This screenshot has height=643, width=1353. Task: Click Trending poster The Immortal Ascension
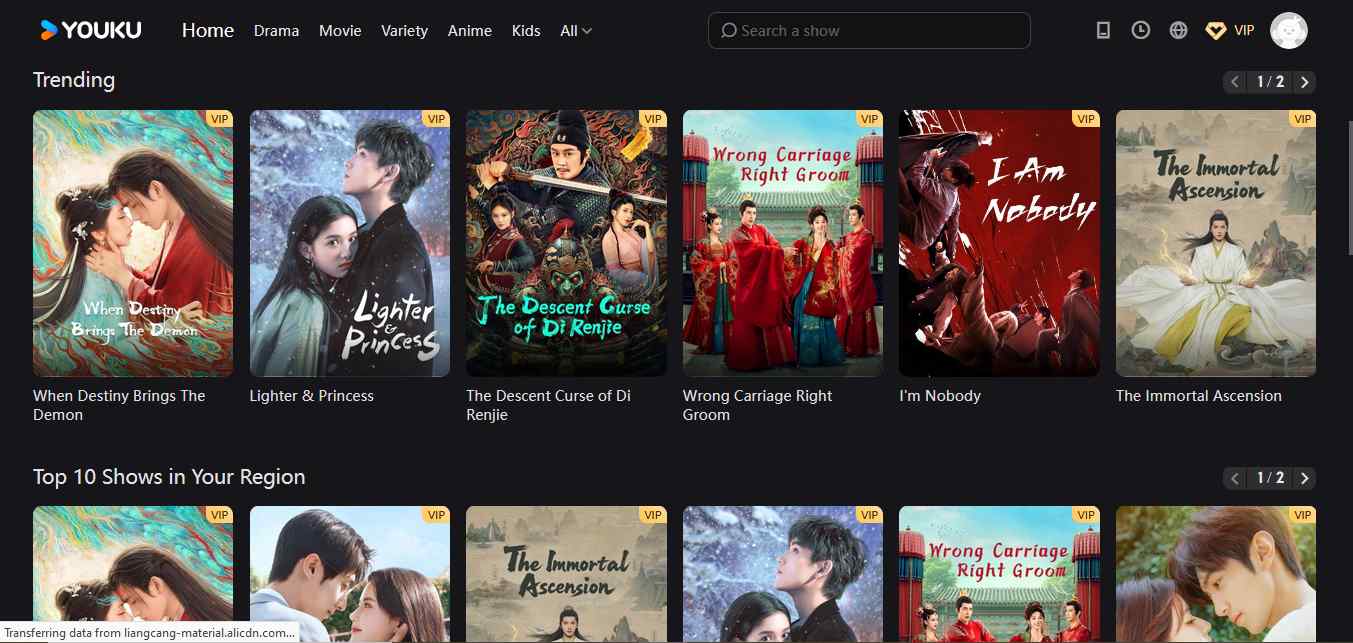pos(1216,243)
